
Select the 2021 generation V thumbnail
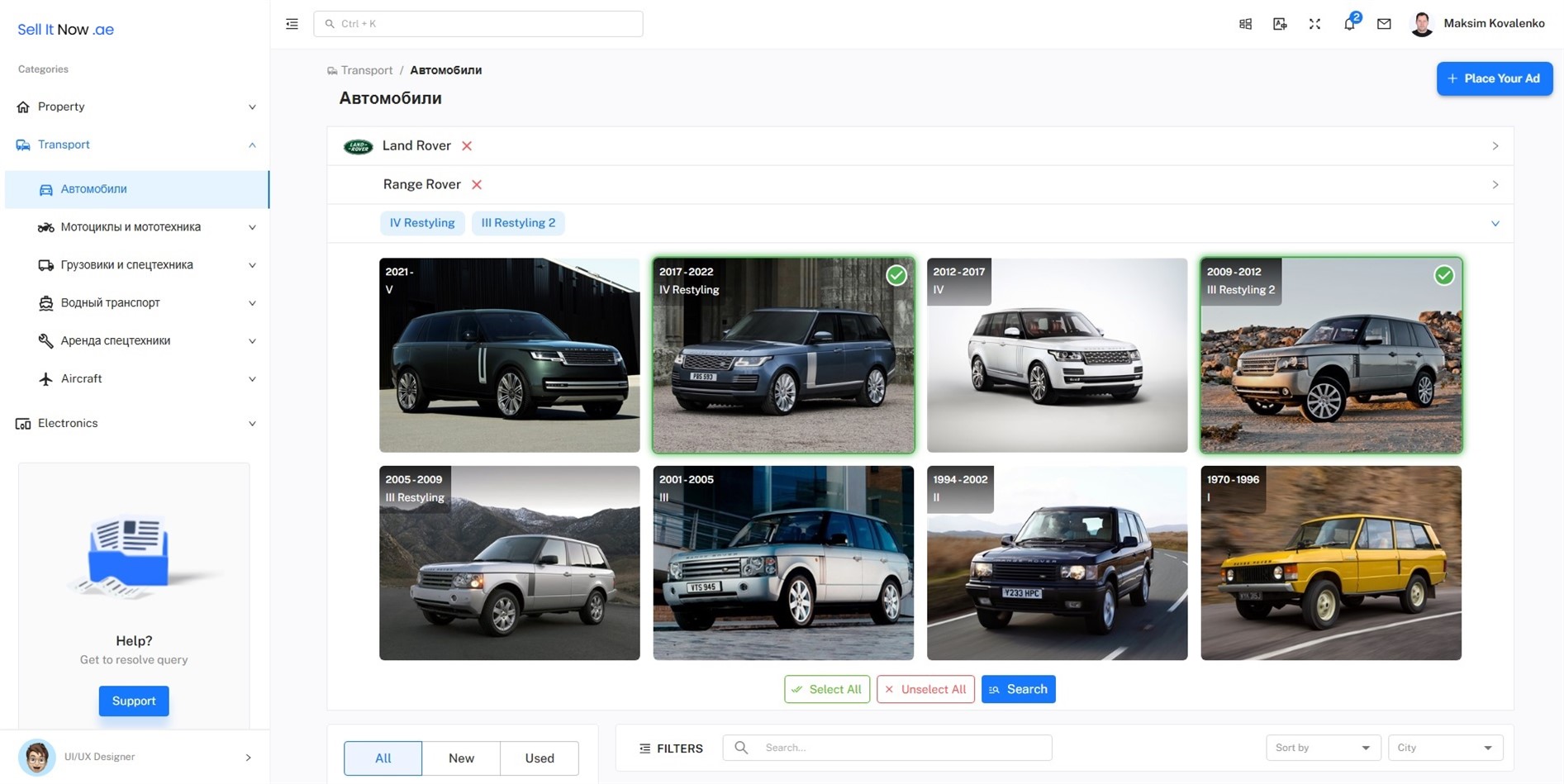coord(509,355)
